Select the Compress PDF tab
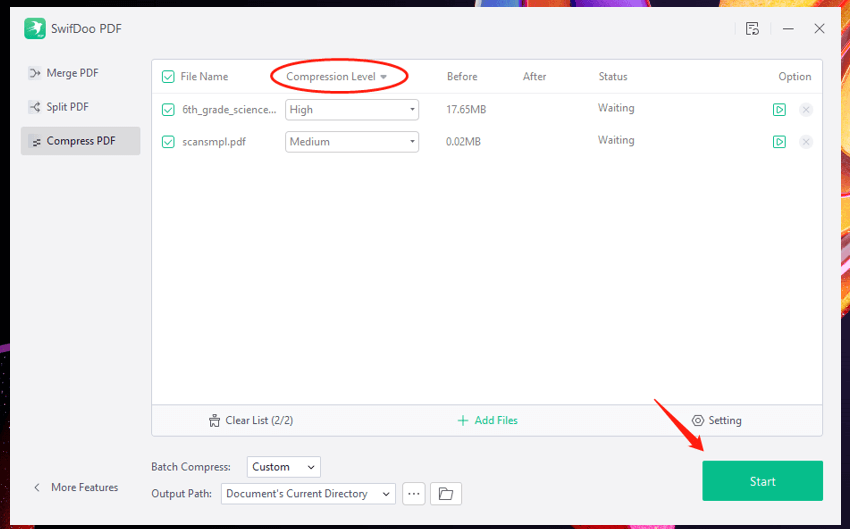850x529 pixels. (81, 141)
